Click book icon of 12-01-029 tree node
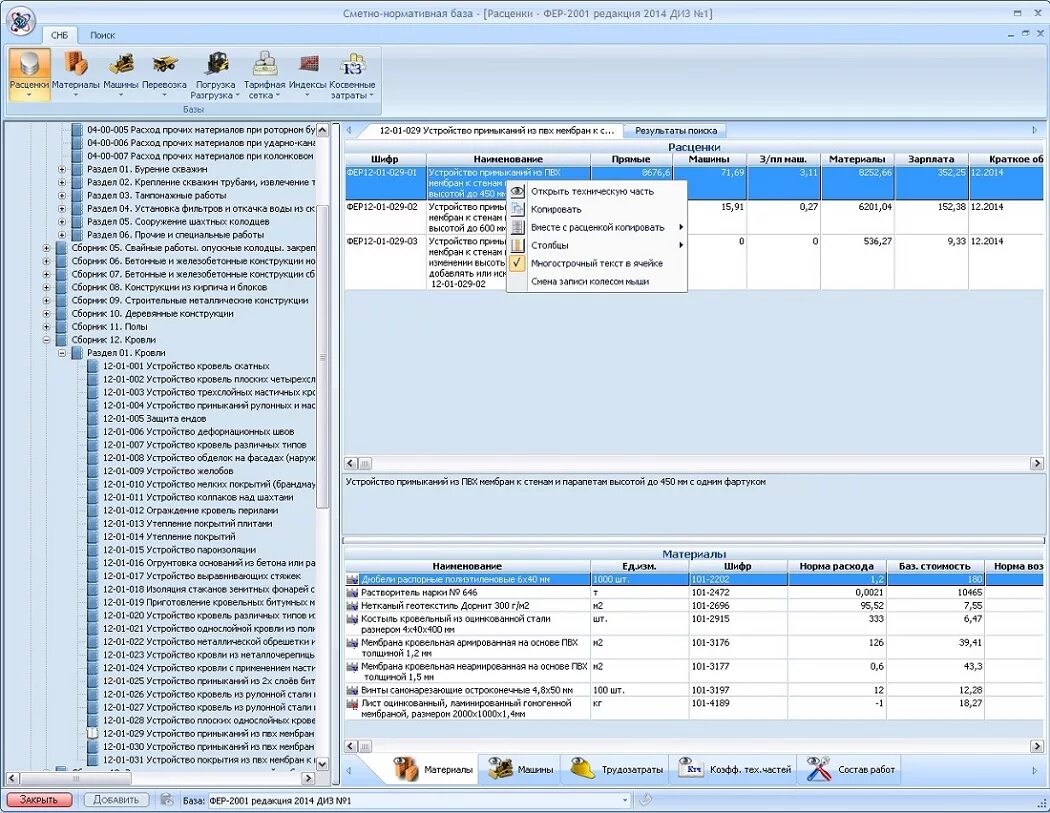Screen dimensions: 1050x813 [x=93, y=733]
